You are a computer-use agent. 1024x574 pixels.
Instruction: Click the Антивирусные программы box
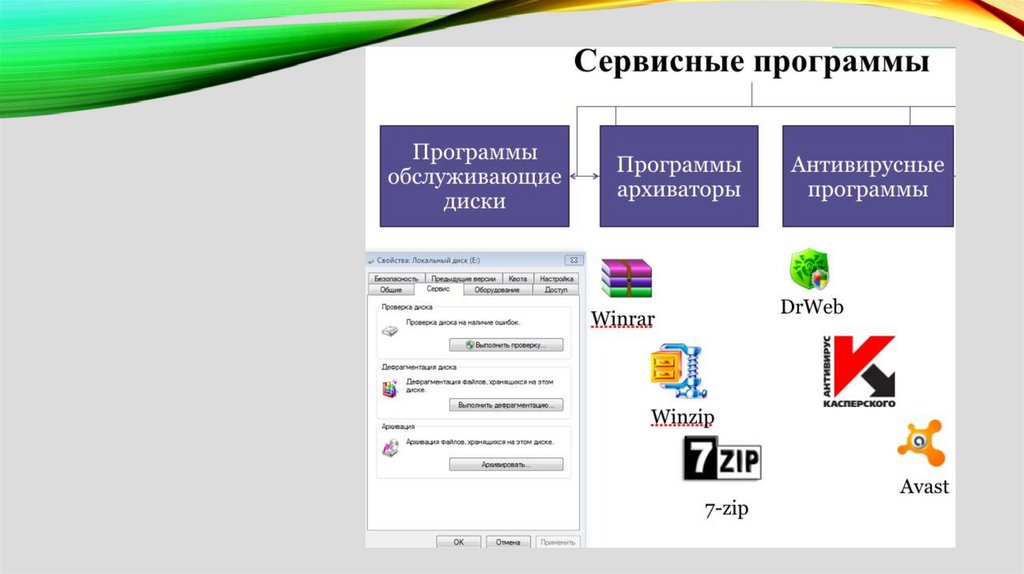pos(867,176)
